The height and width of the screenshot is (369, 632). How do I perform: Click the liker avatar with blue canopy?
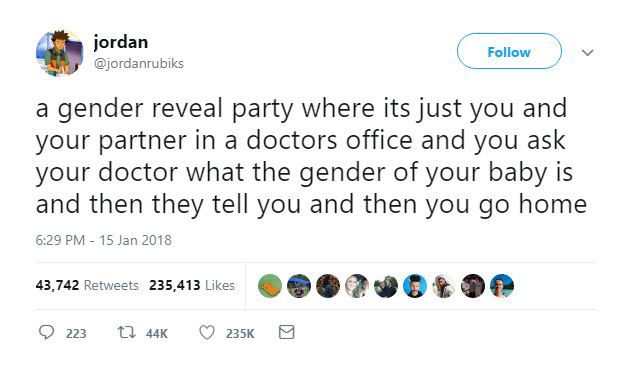299,286
